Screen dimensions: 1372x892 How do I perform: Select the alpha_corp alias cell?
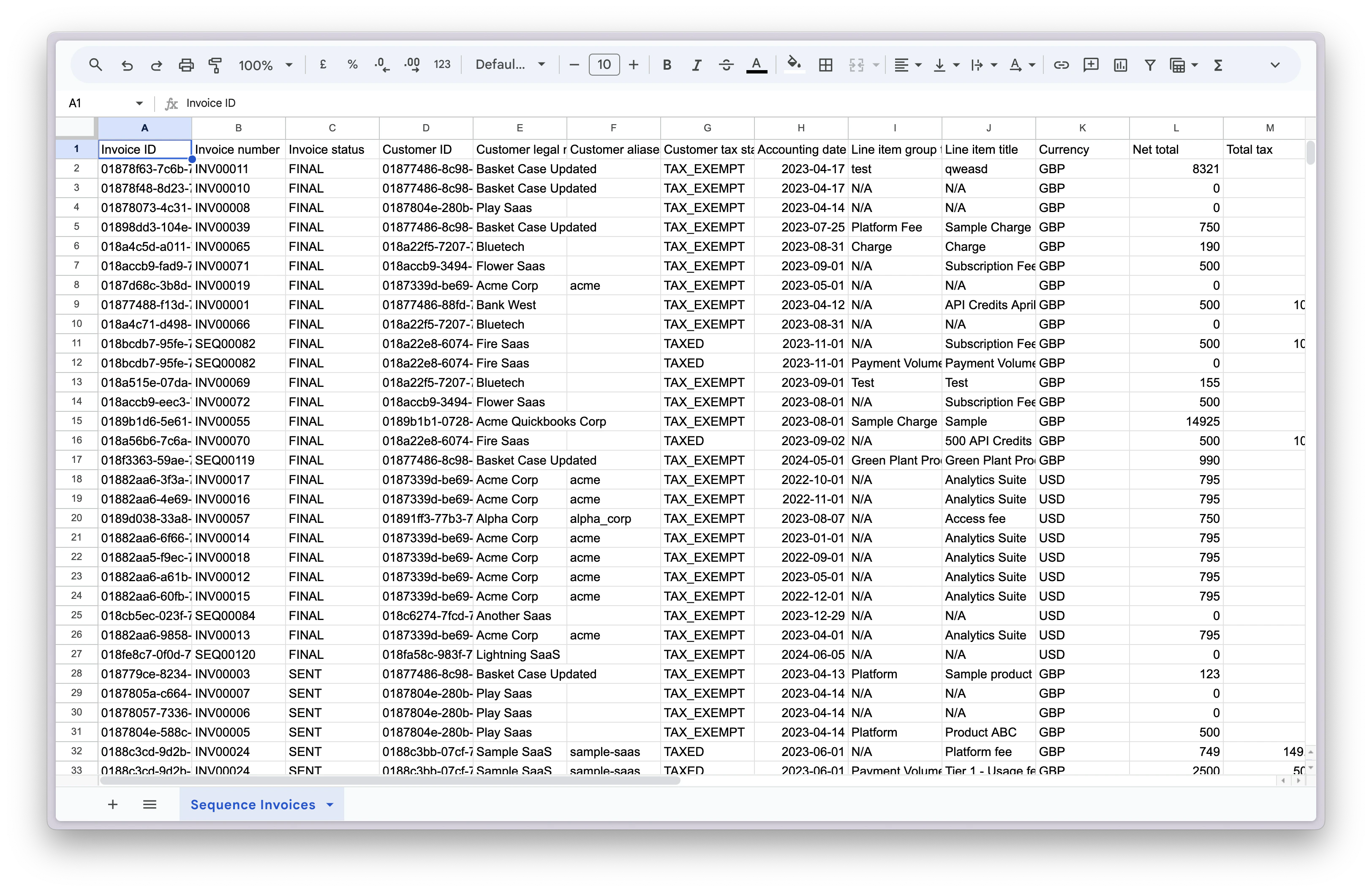pos(613,519)
